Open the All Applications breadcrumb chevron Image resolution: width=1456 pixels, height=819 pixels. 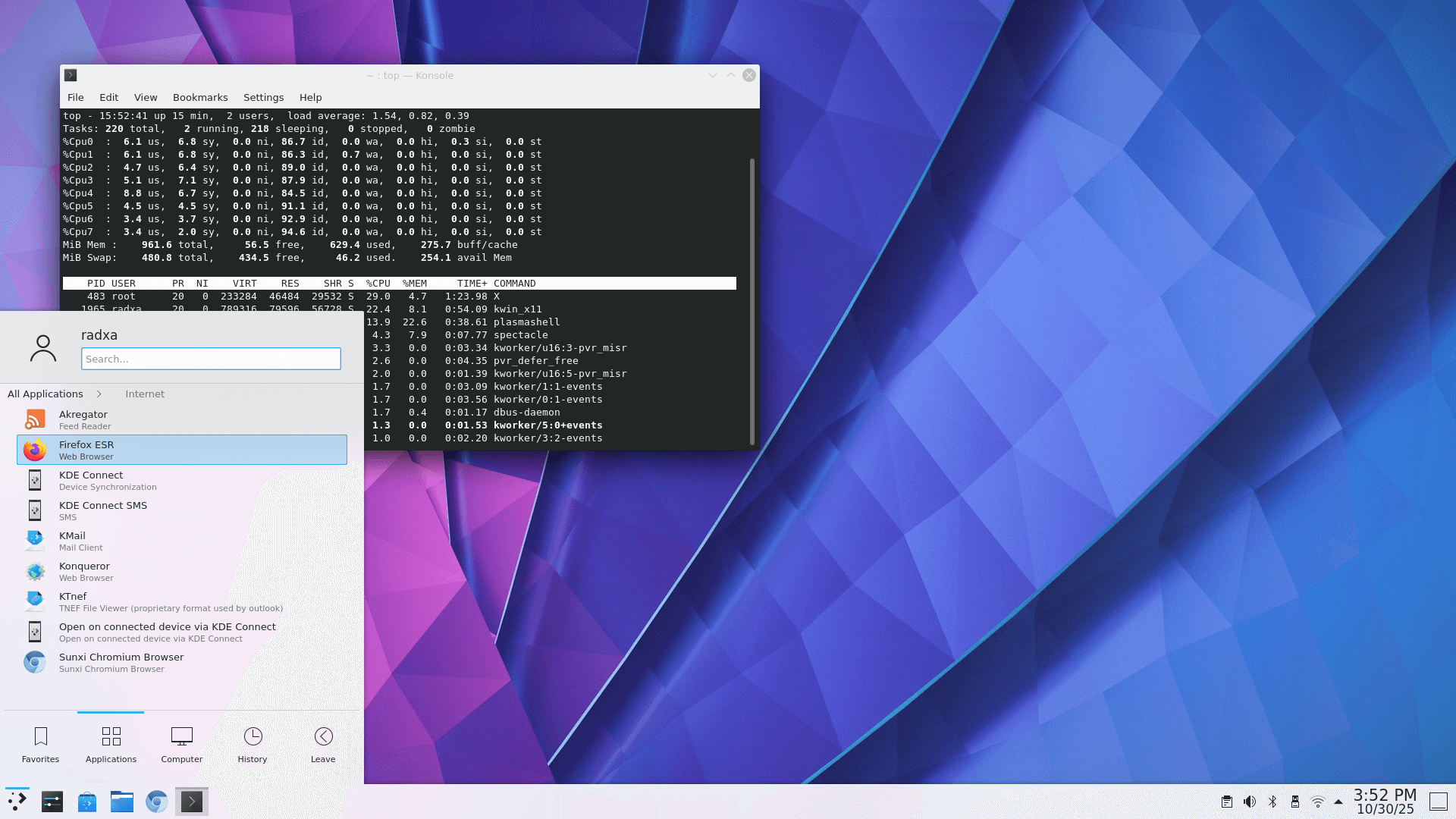[99, 394]
